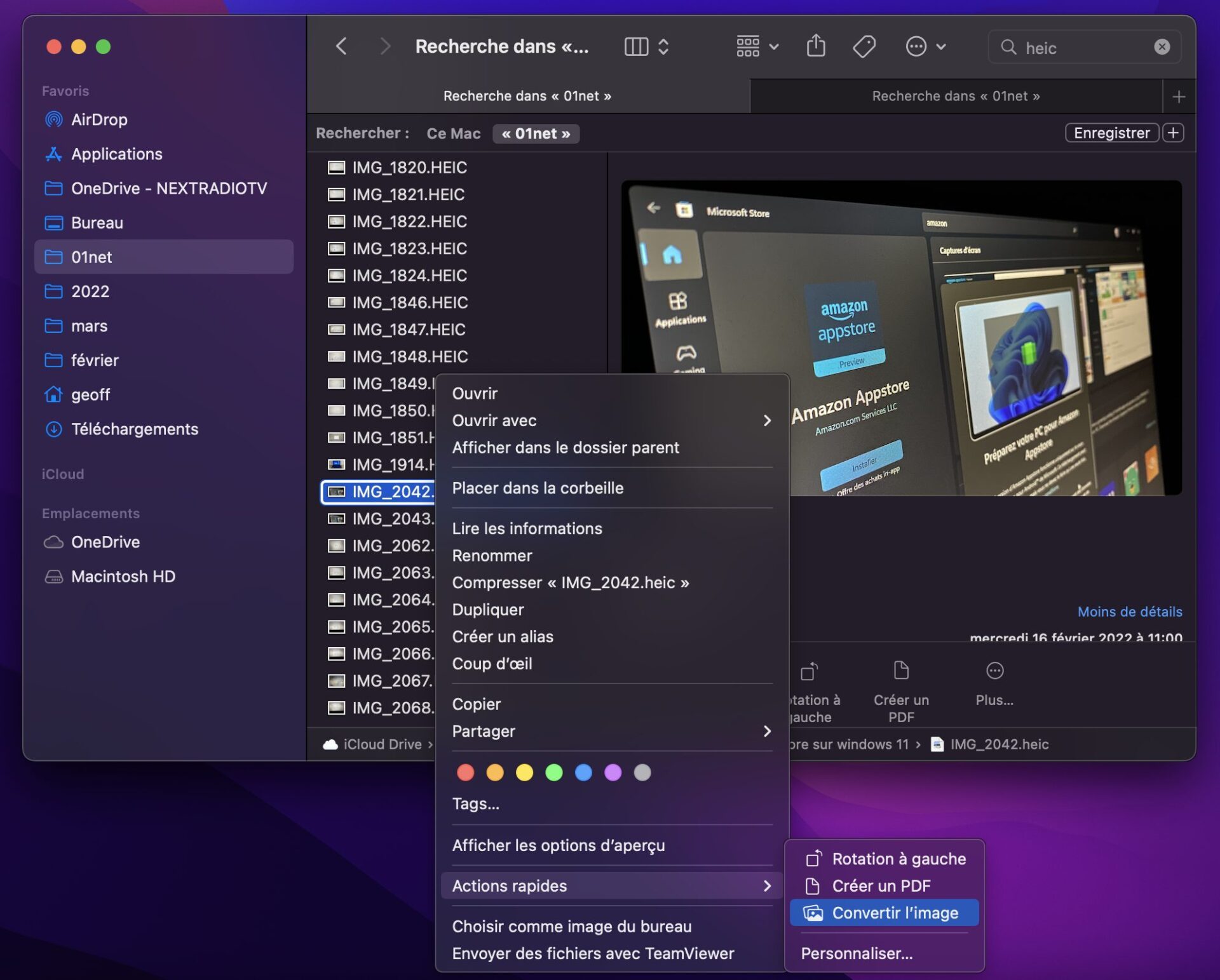1220x980 pixels.
Task: Set search scope to « 01net »
Action: click(536, 133)
